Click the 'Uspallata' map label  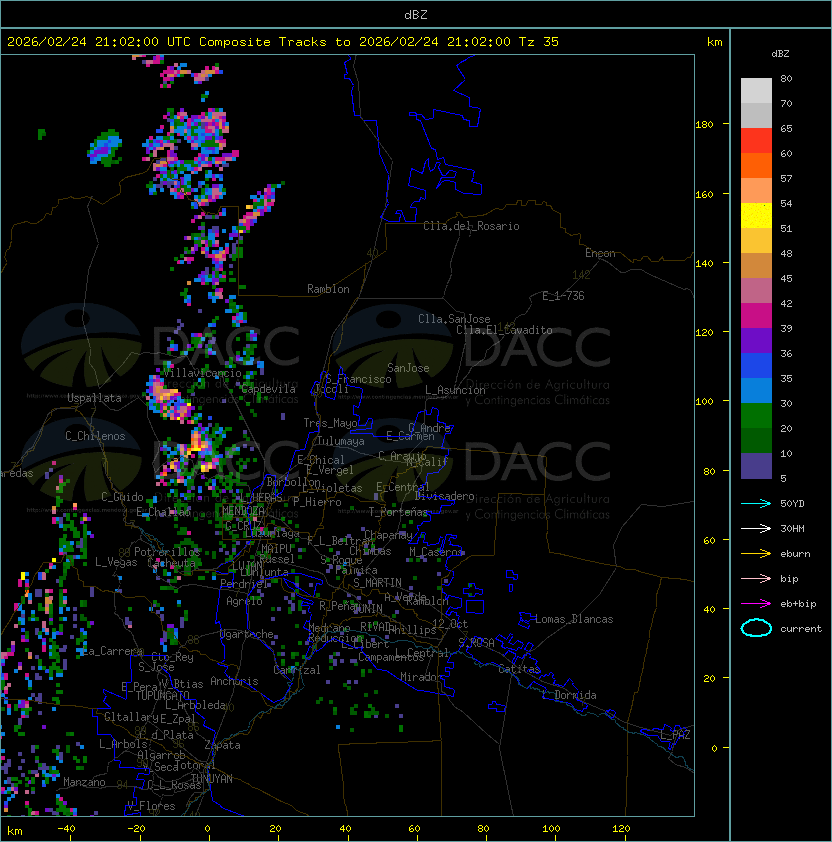[94, 398]
